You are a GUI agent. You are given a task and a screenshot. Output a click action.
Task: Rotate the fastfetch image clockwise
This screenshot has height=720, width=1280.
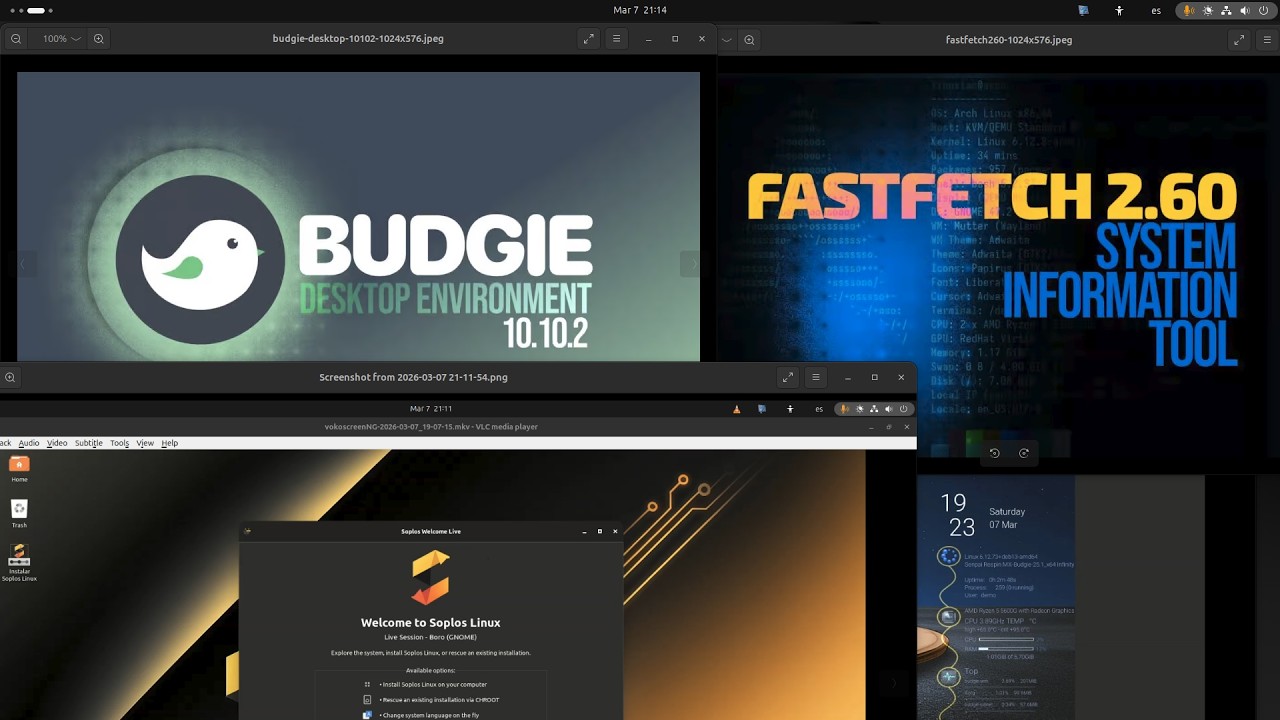1024,453
